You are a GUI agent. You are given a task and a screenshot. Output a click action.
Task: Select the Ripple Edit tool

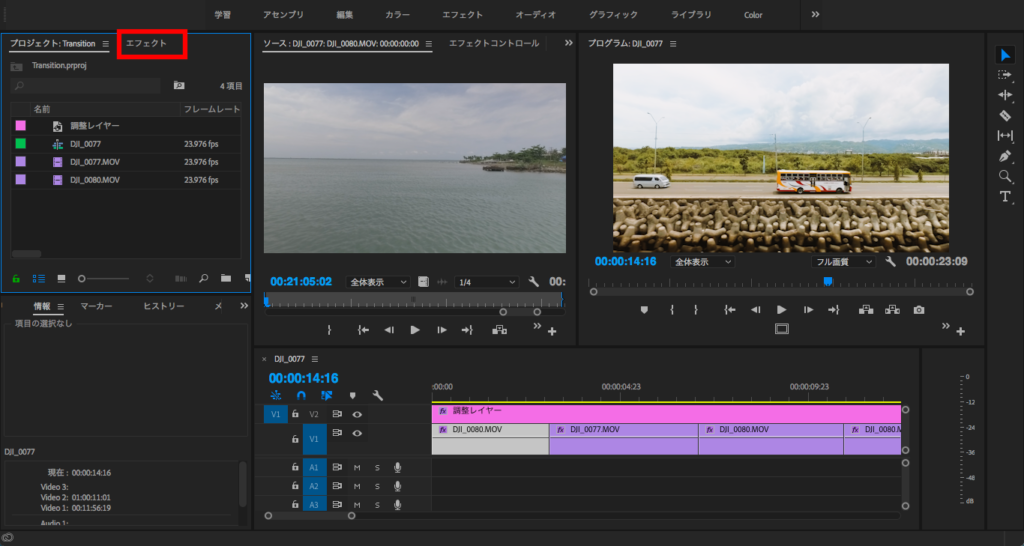(1005, 95)
